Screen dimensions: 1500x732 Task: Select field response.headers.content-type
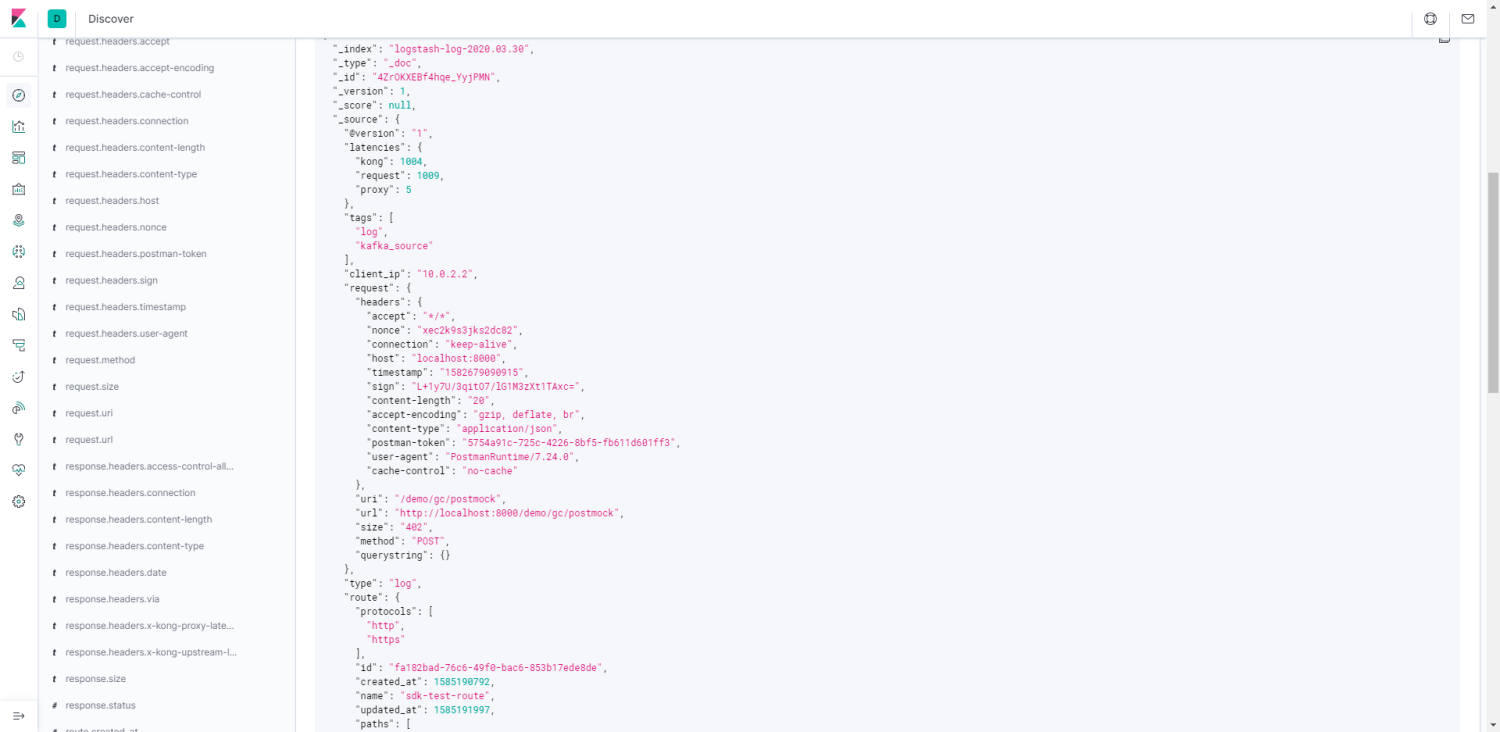135,546
